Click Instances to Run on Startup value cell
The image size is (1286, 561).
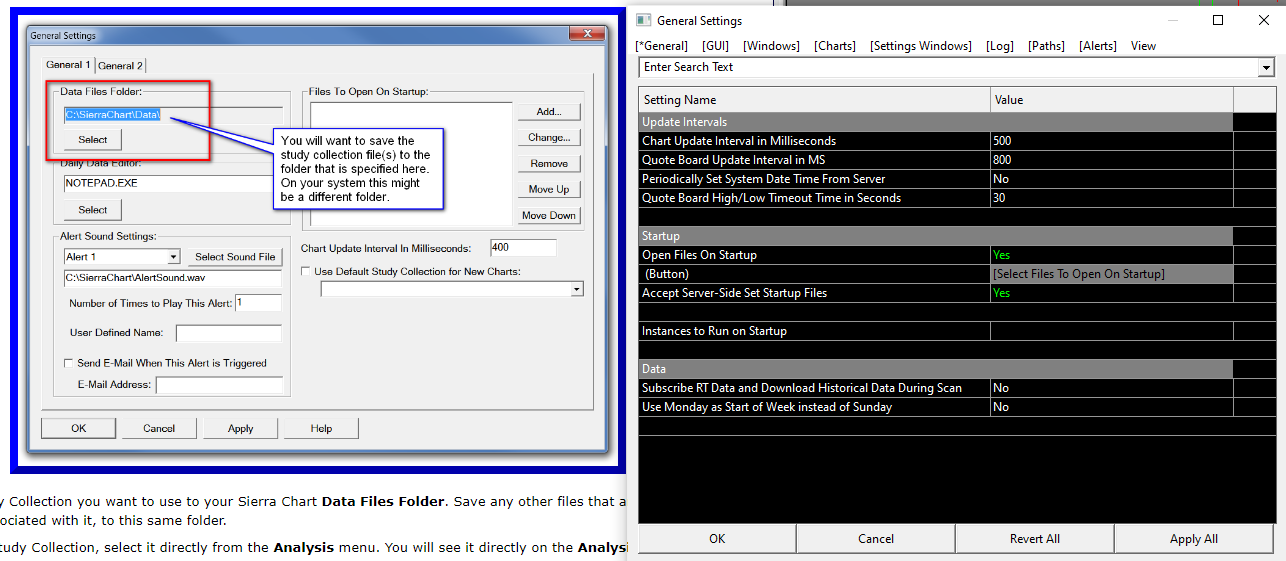pos(1111,331)
